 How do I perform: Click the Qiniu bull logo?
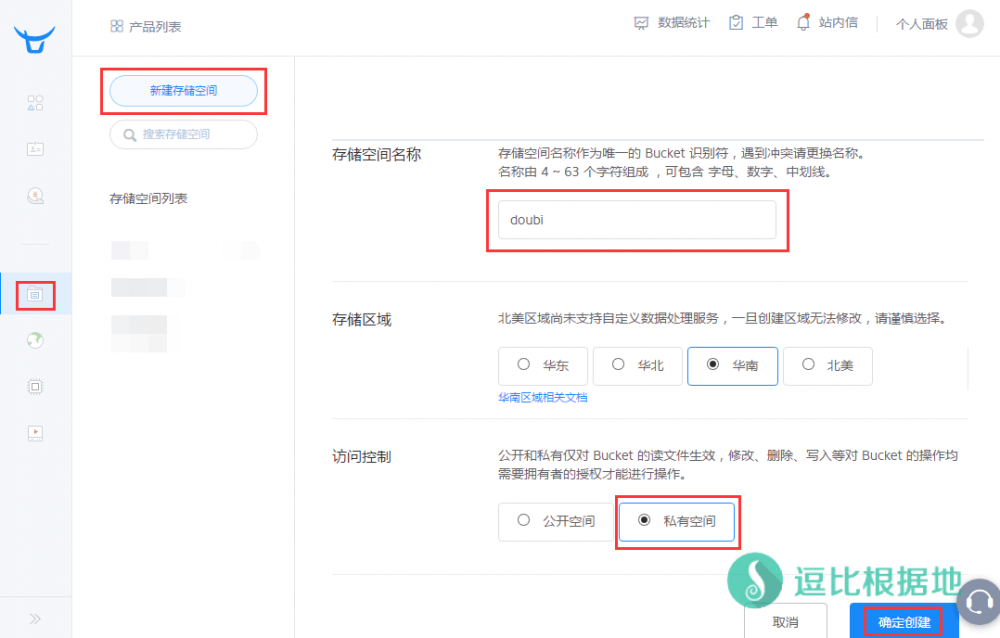pyautogui.click(x=35, y=40)
